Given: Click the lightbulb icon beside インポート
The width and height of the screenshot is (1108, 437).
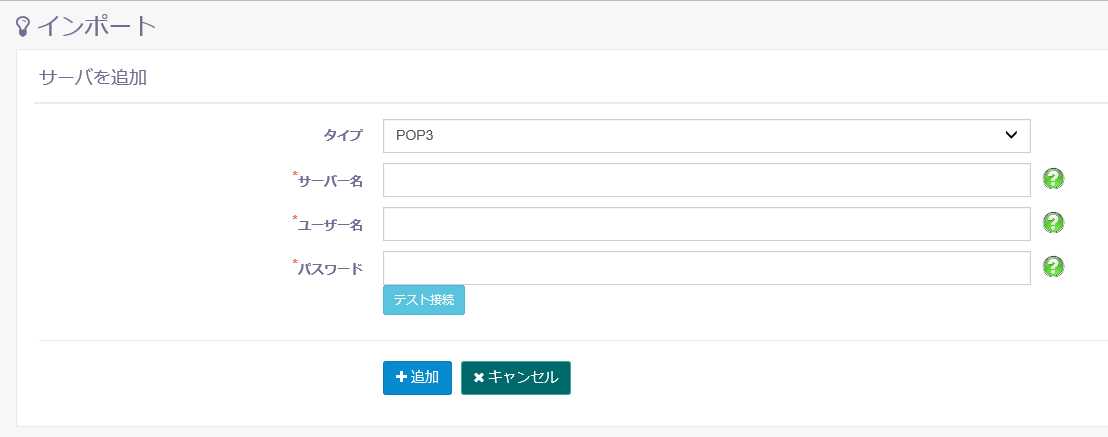Looking at the screenshot, I should [x=23, y=27].
